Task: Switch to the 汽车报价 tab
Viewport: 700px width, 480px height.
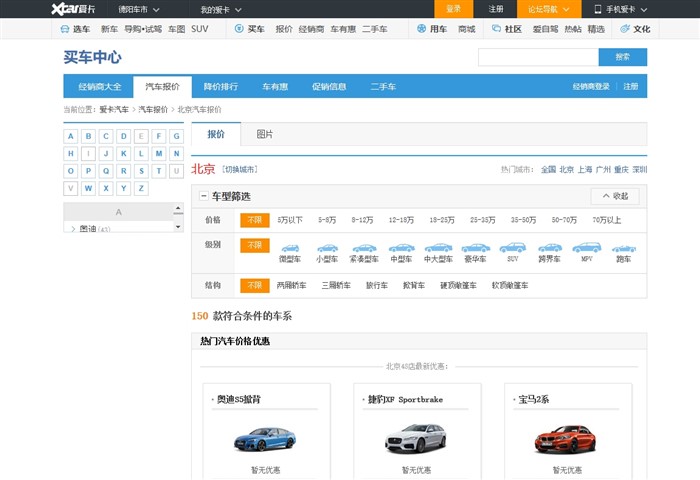Action: click(x=162, y=87)
